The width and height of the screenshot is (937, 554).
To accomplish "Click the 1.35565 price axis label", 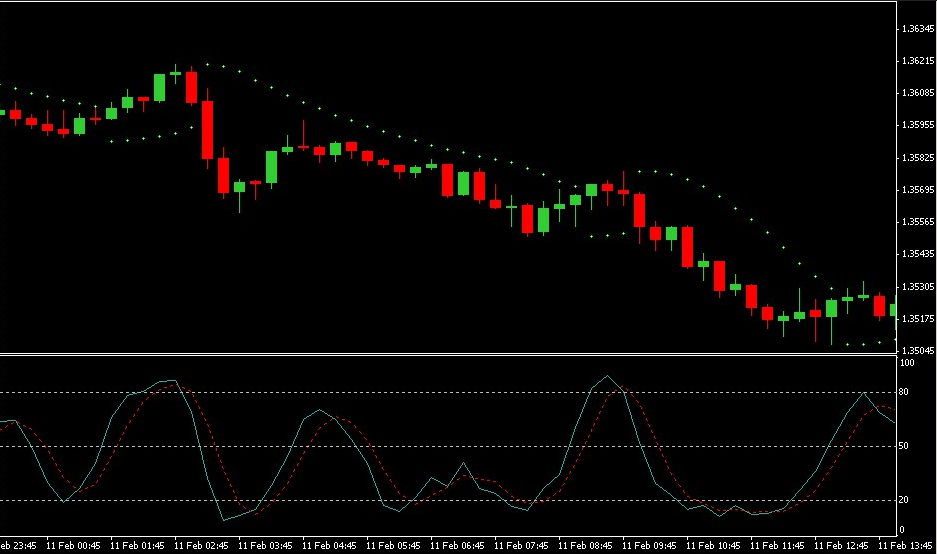I will pos(918,222).
